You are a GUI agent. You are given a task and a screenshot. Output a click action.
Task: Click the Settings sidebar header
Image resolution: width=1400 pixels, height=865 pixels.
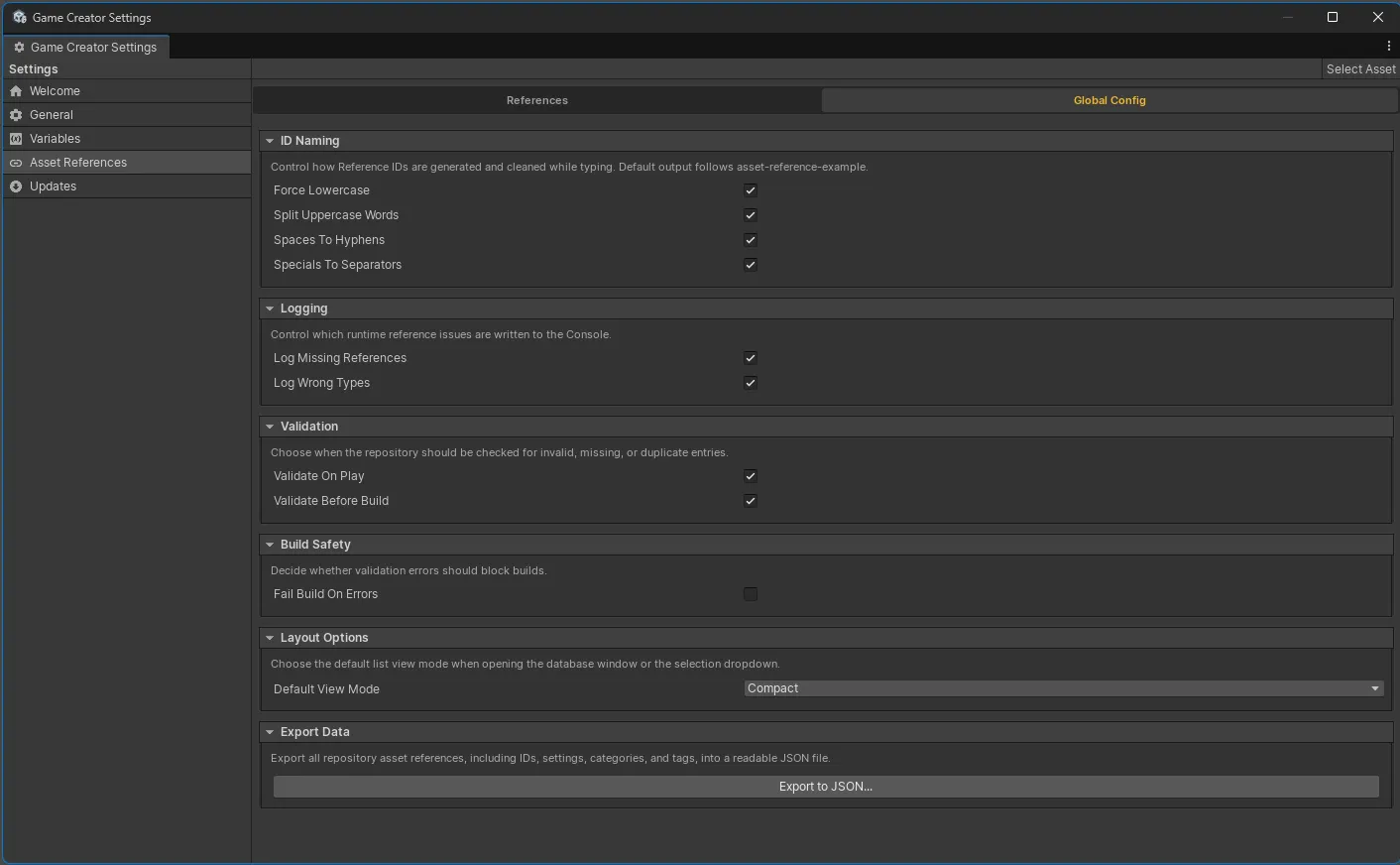click(x=34, y=69)
